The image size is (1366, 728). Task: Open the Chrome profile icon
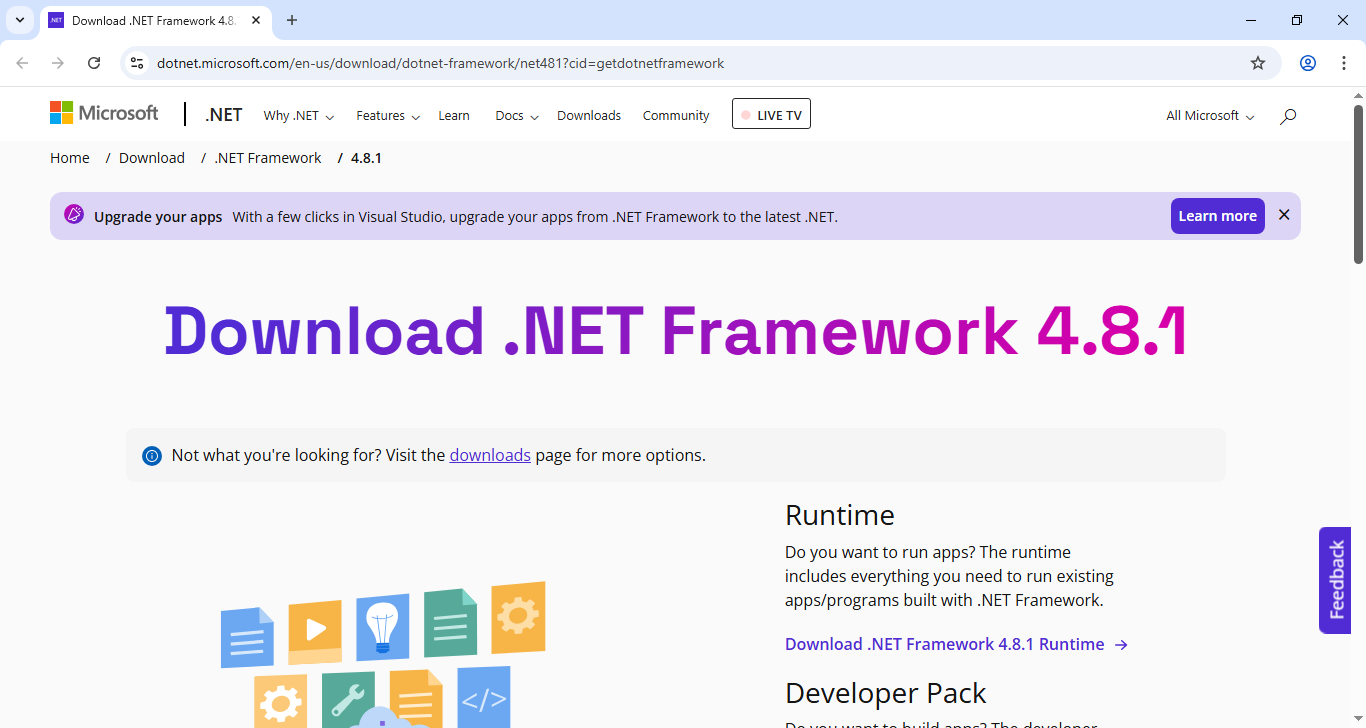[1308, 63]
